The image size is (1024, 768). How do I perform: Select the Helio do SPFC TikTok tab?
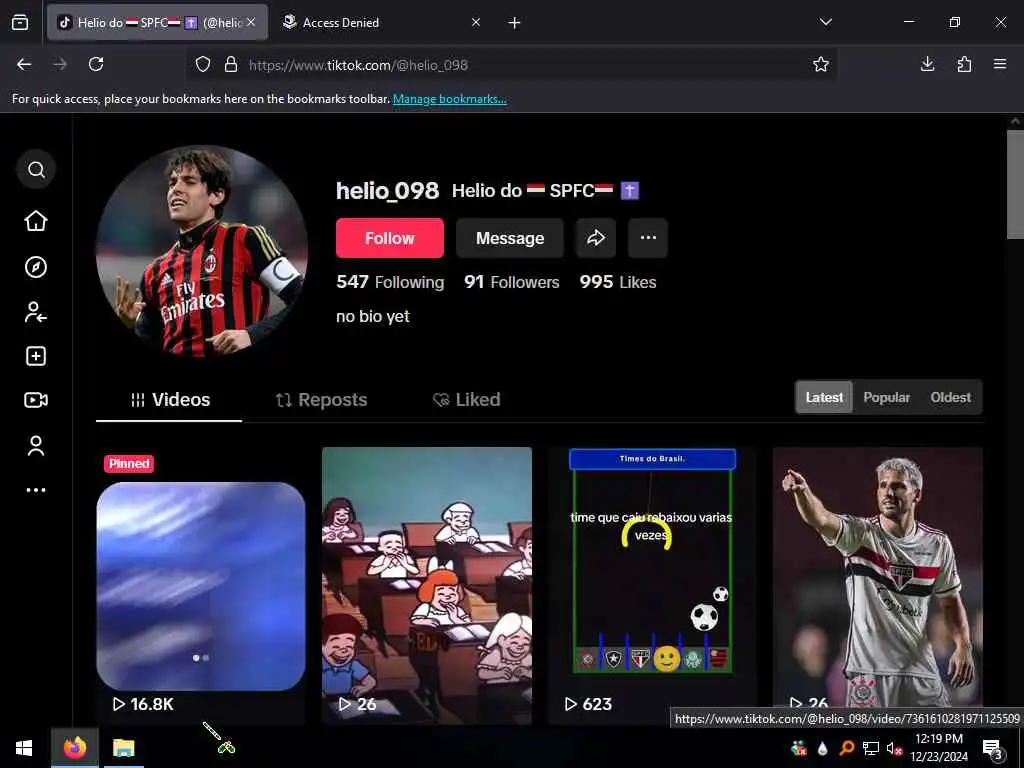(157, 23)
